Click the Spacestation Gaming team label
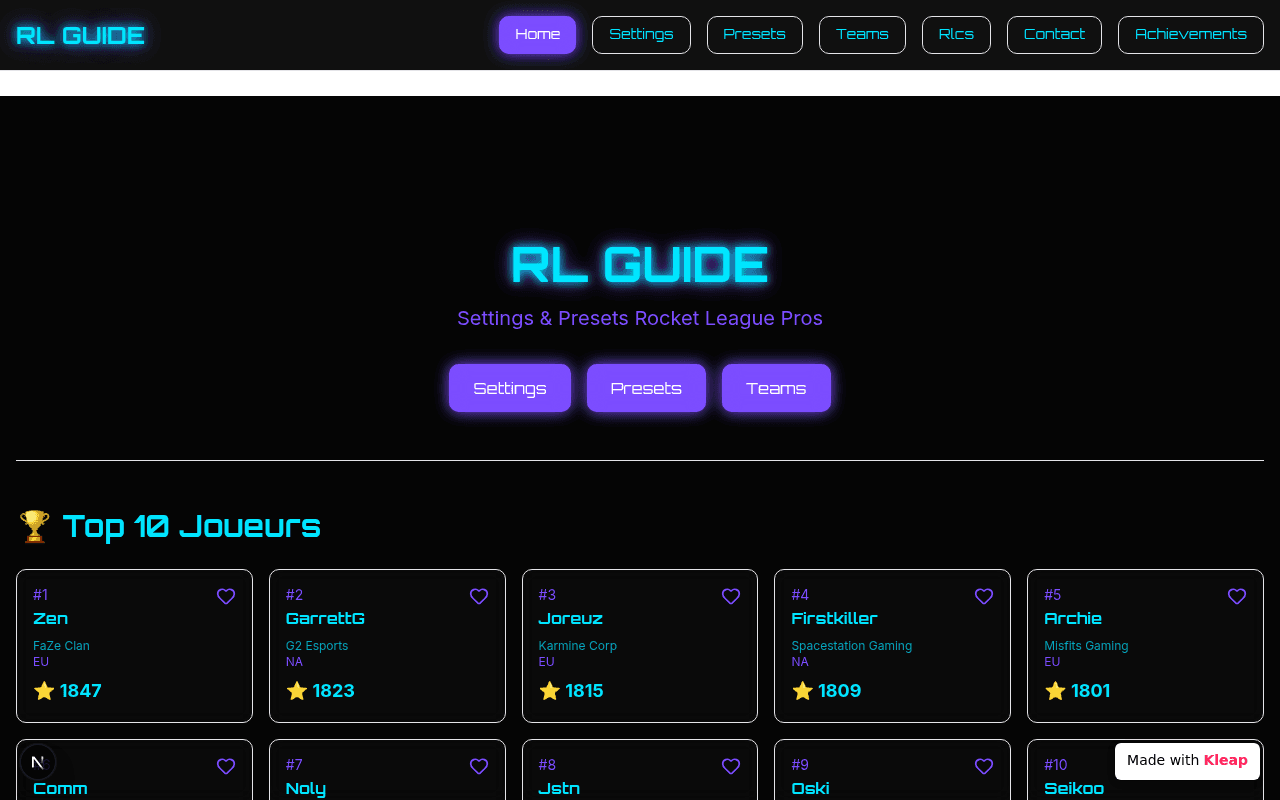The height and width of the screenshot is (800, 1280). coord(852,646)
